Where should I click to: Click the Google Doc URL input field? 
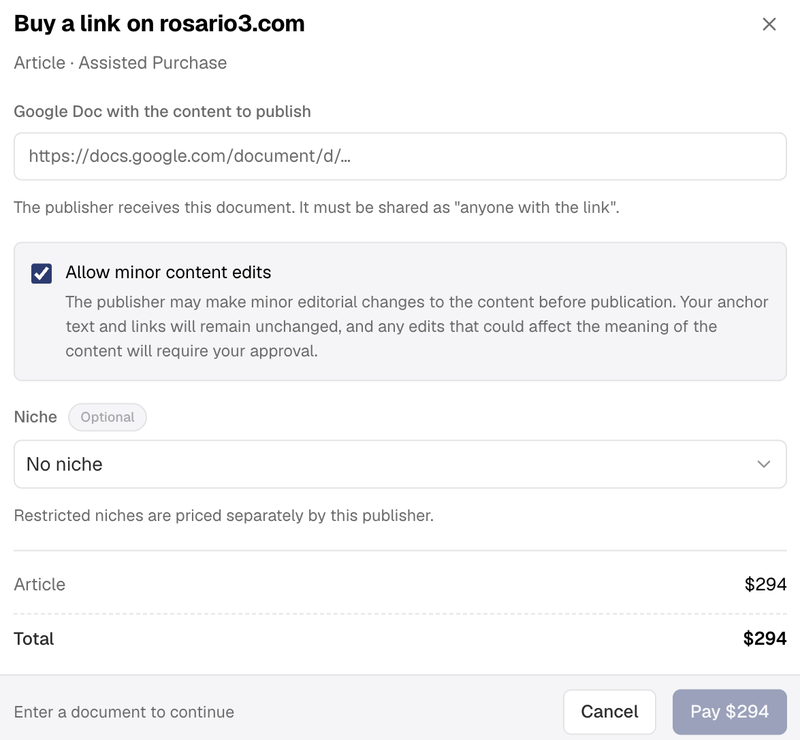(x=400, y=156)
